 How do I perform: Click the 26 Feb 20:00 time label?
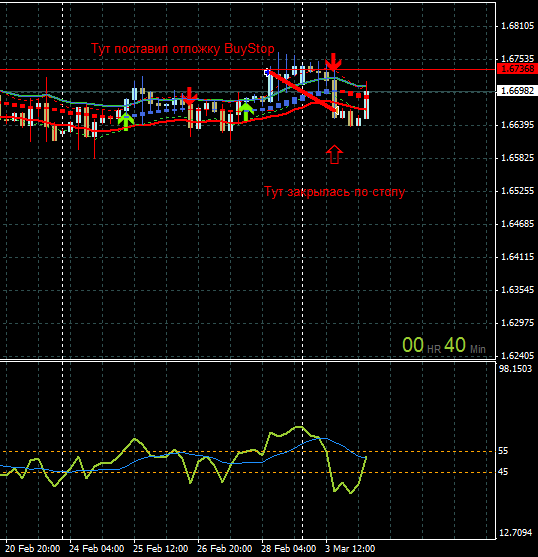[224, 548]
